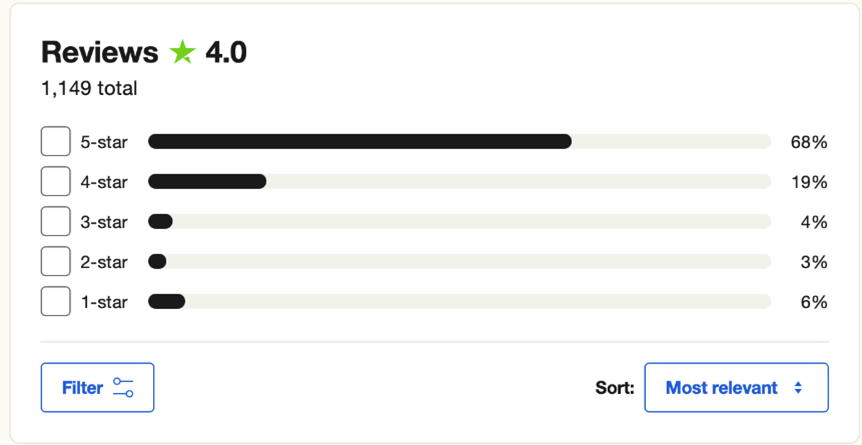Check the 5-star filter checkbox
The image size is (862, 445).
click(56, 142)
